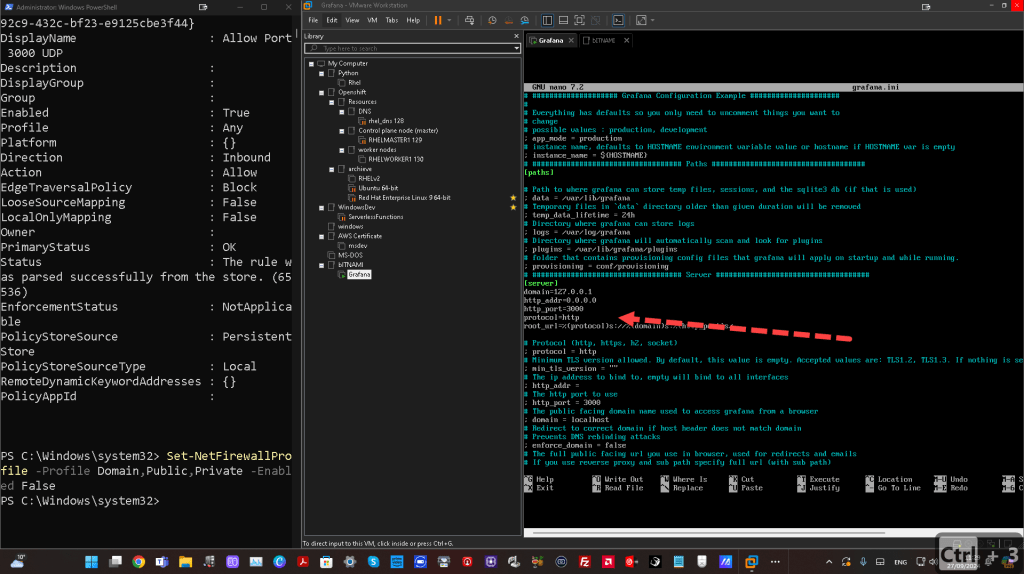Click the Send Ctrl+Alt+Del toolbar icon
1024x574 pixels.
(x=469, y=20)
